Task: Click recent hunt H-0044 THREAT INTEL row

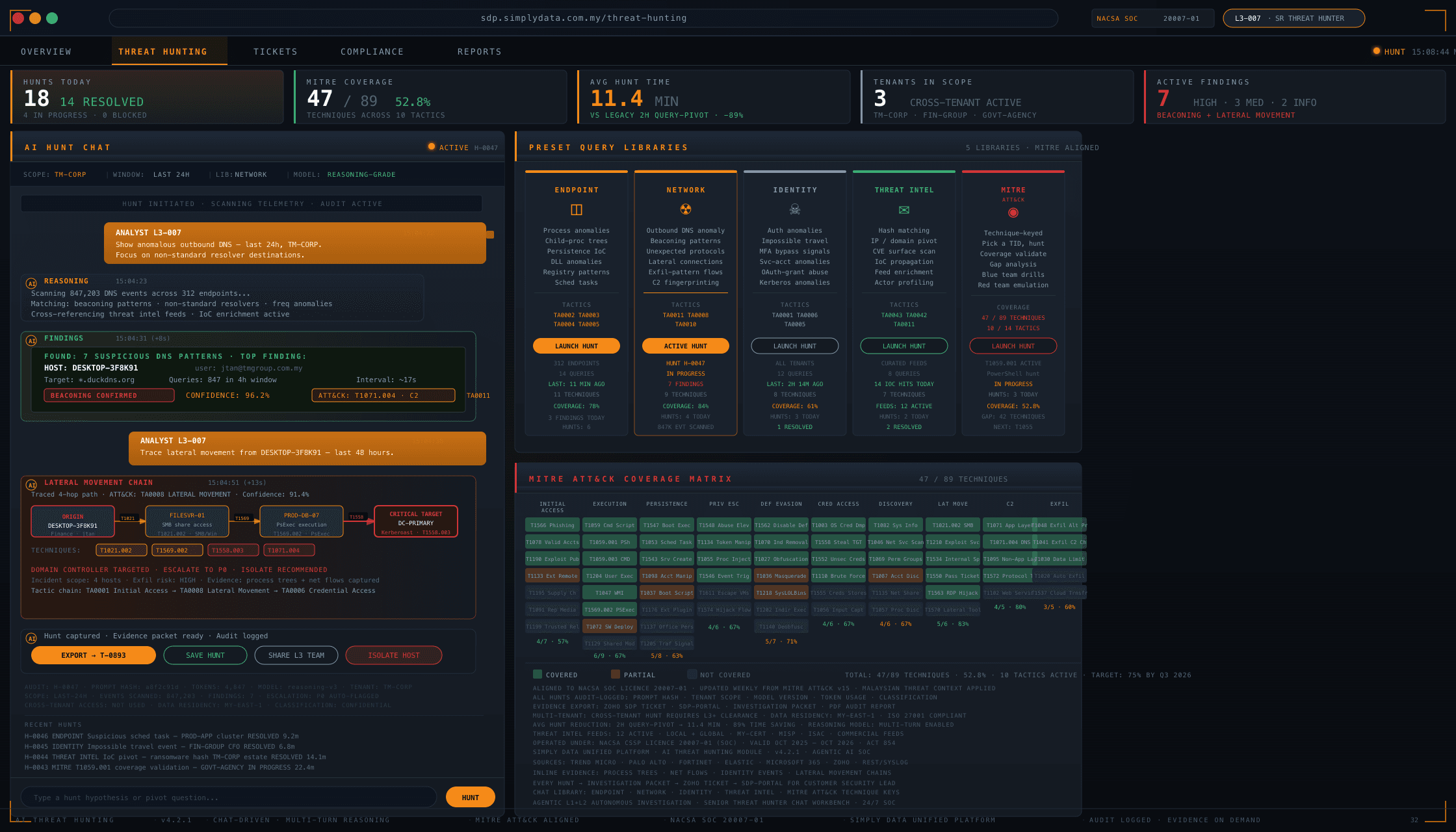Action: [175, 757]
